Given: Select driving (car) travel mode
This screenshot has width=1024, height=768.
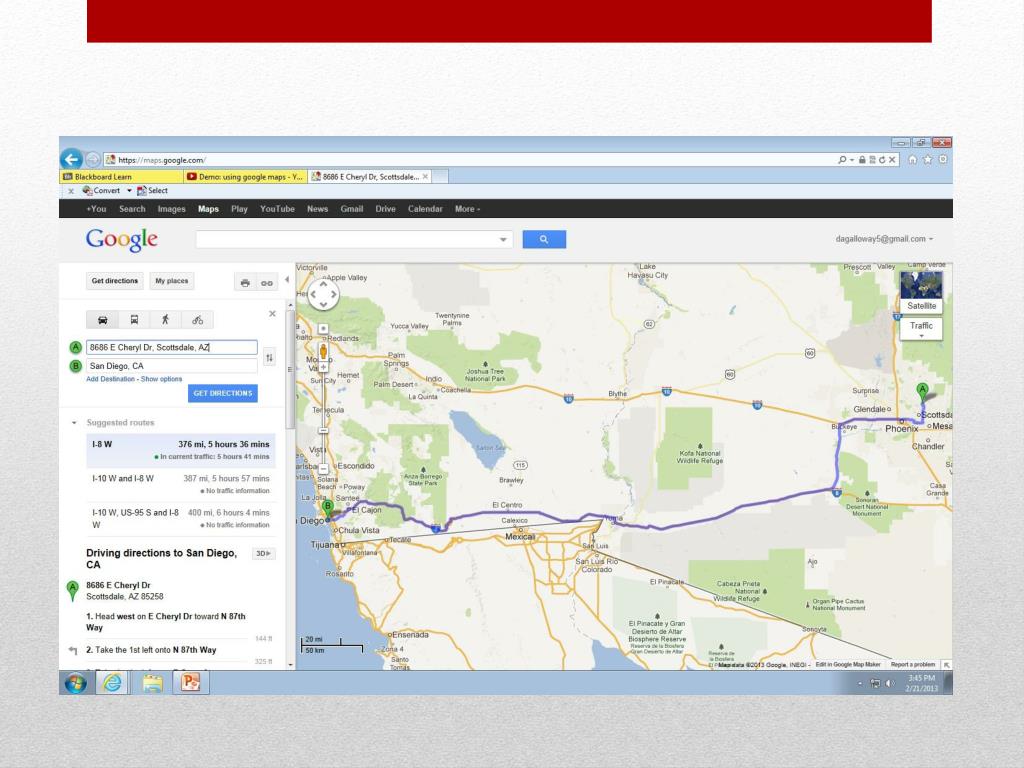Looking at the screenshot, I should pos(103,320).
